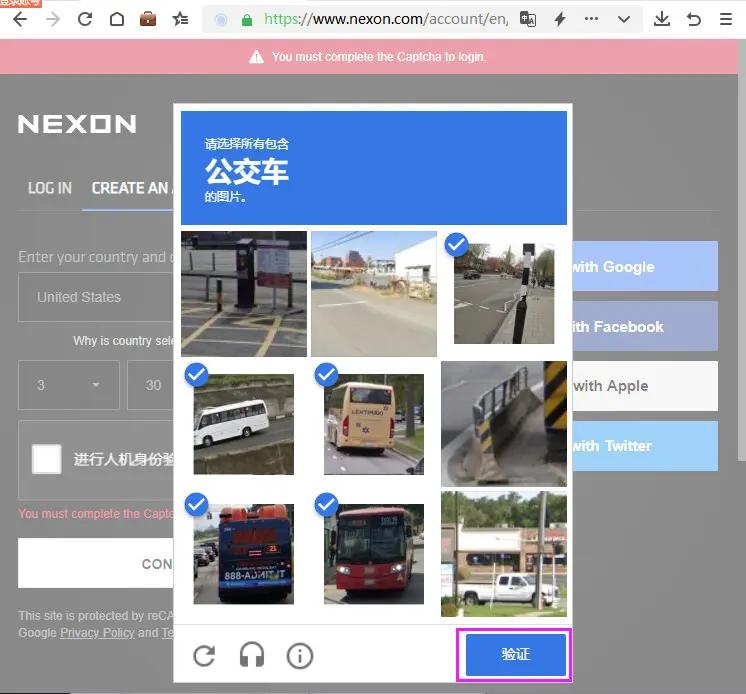Open the birth month dropdown showing 3
Viewport: 746px width, 694px height.
pos(69,385)
